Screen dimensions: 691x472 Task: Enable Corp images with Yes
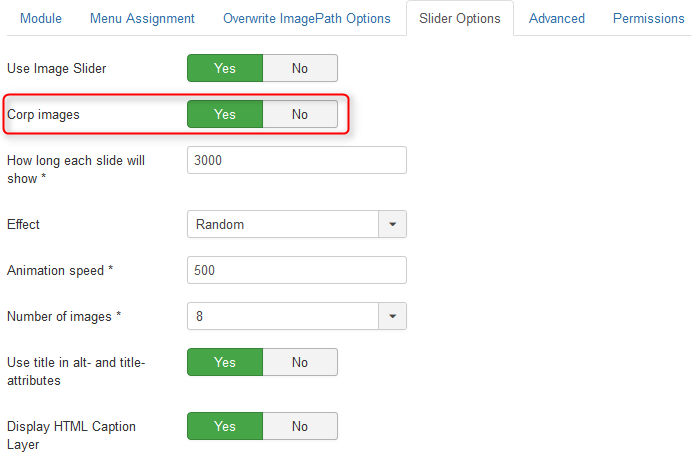[x=225, y=114]
